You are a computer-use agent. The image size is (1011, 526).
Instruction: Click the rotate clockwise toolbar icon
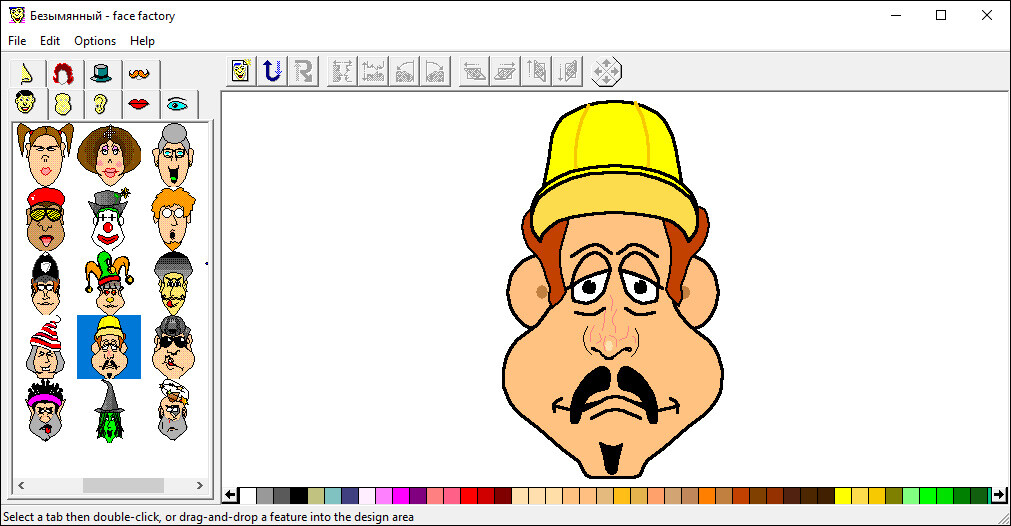[x=435, y=71]
